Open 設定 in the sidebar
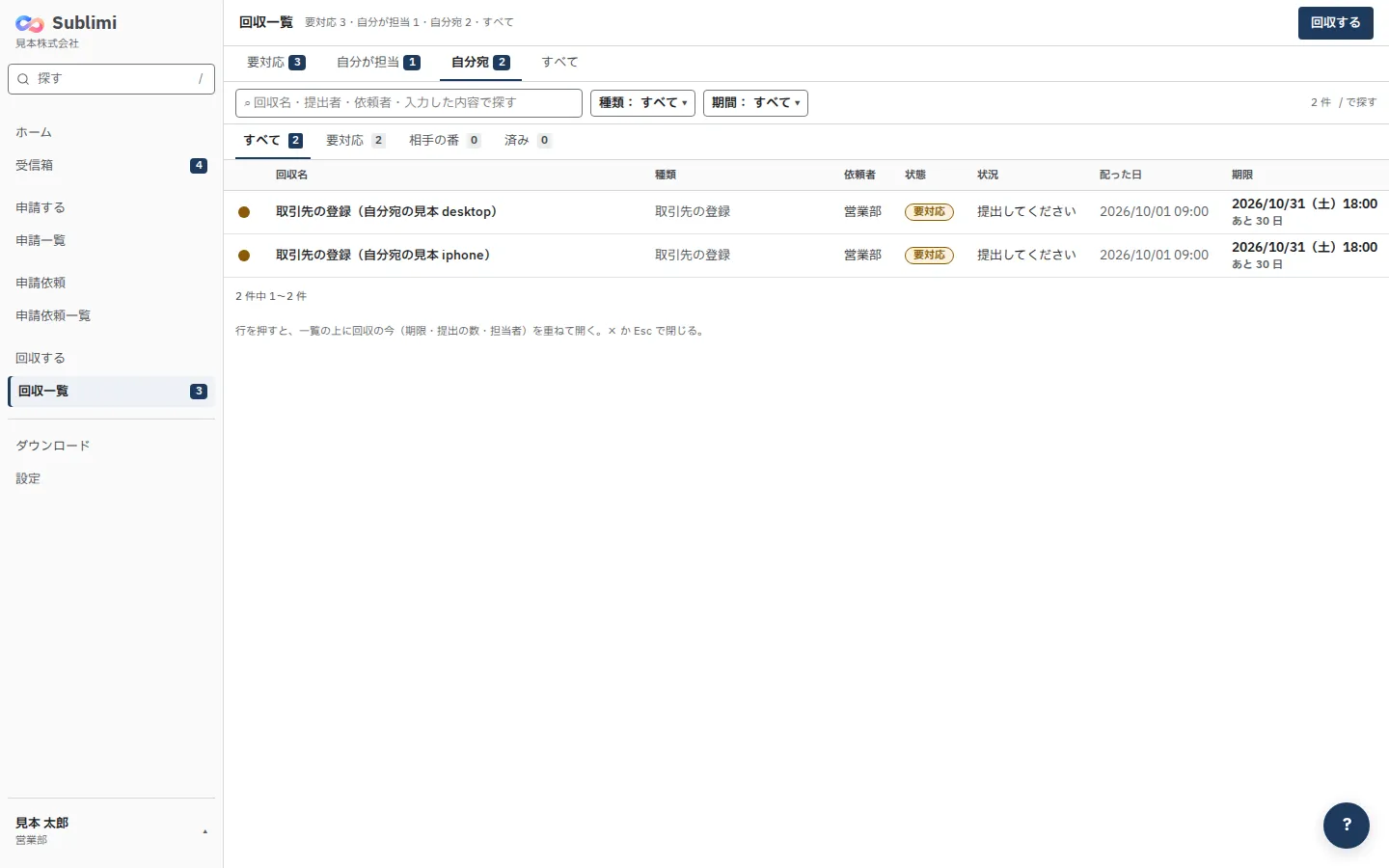The height and width of the screenshot is (868, 1389). 111,479
